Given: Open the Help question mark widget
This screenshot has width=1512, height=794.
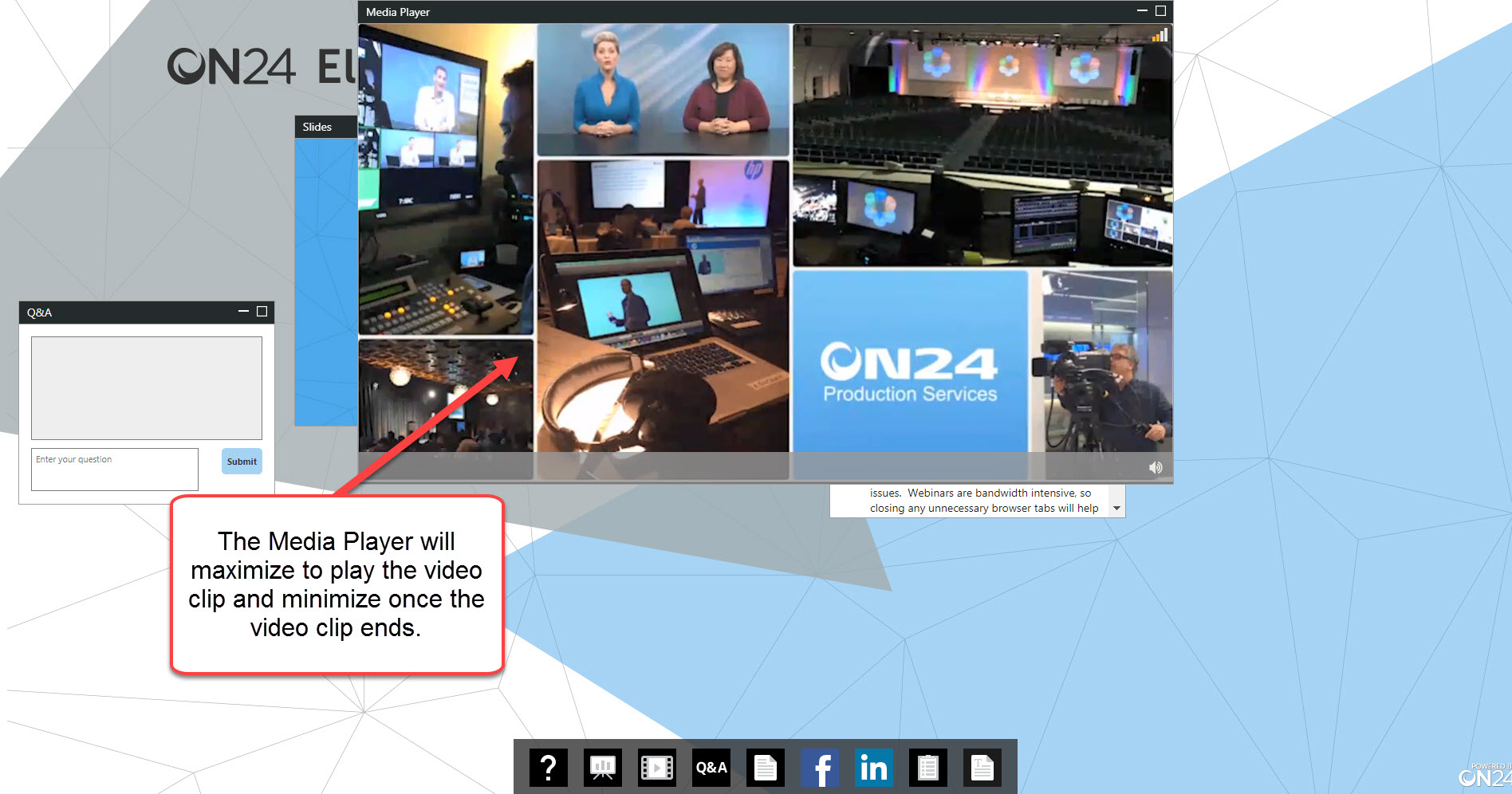Looking at the screenshot, I should pyautogui.click(x=549, y=768).
